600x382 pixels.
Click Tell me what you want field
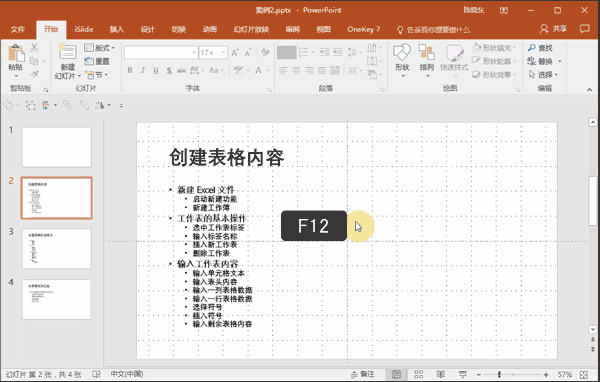(433, 29)
